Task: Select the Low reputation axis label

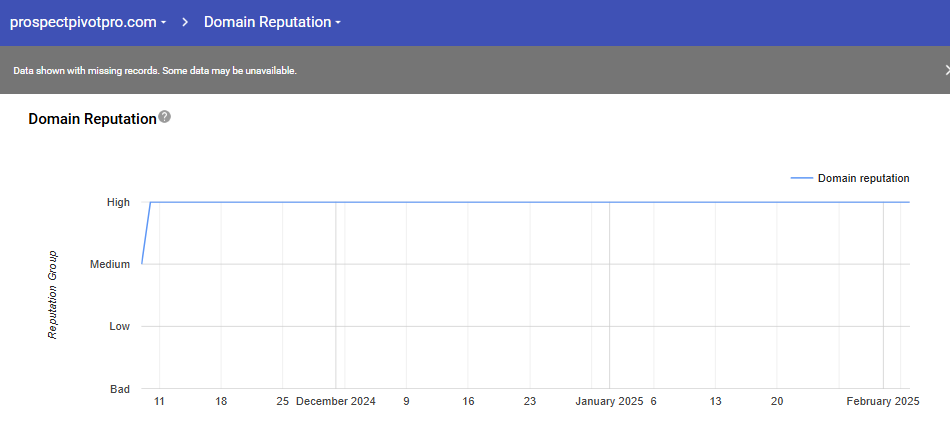Action: (119, 326)
